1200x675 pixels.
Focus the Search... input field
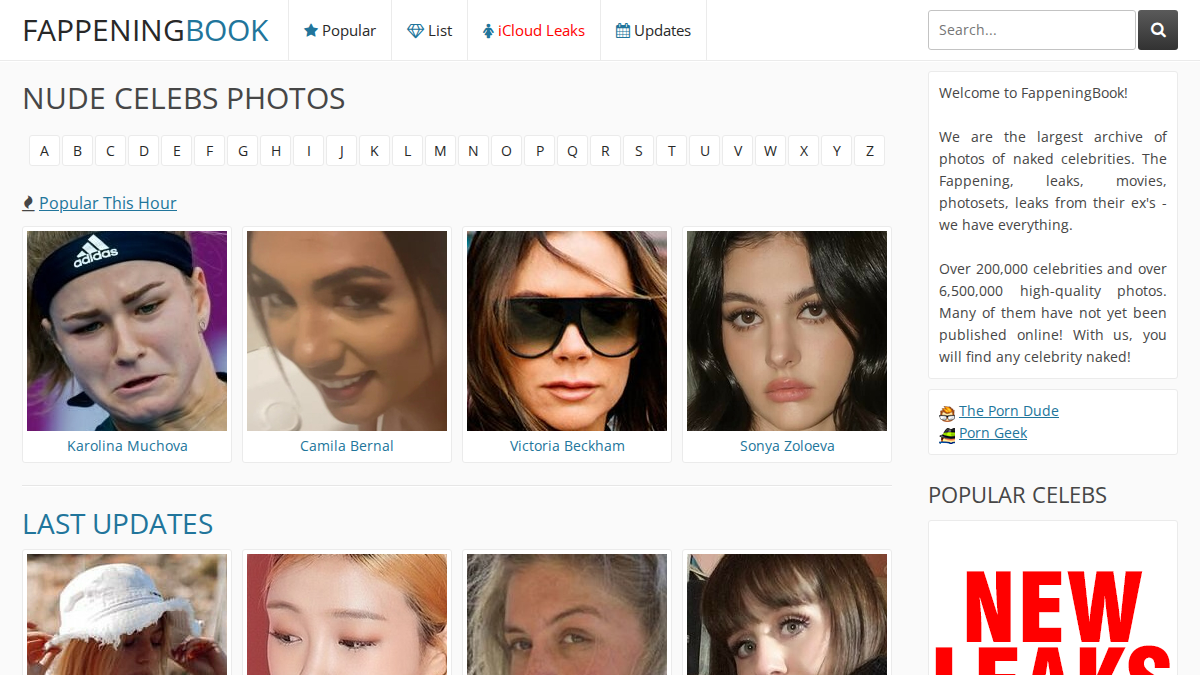(1032, 30)
